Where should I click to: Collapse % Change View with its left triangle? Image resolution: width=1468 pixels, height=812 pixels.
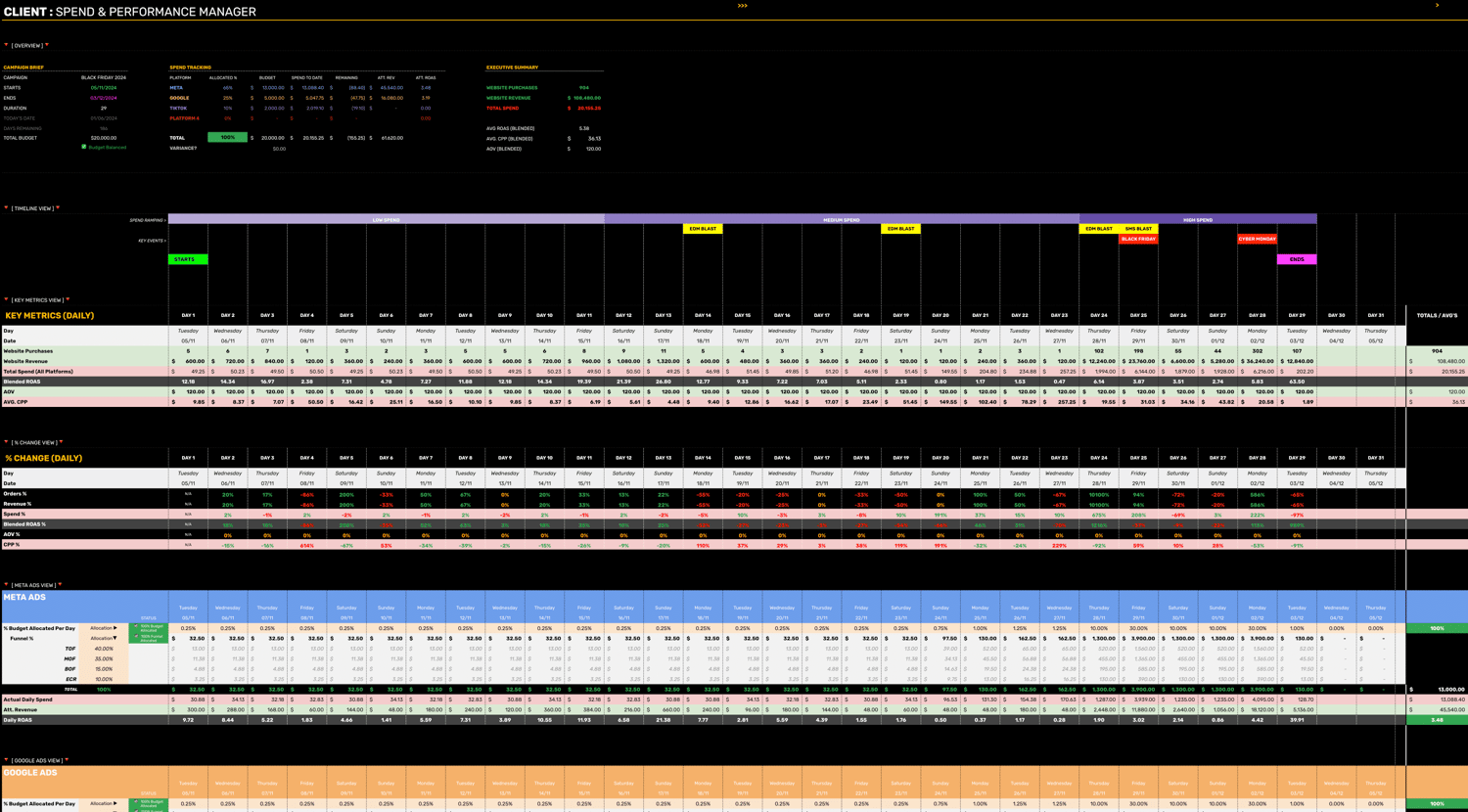pyautogui.click(x=6, y=442)
